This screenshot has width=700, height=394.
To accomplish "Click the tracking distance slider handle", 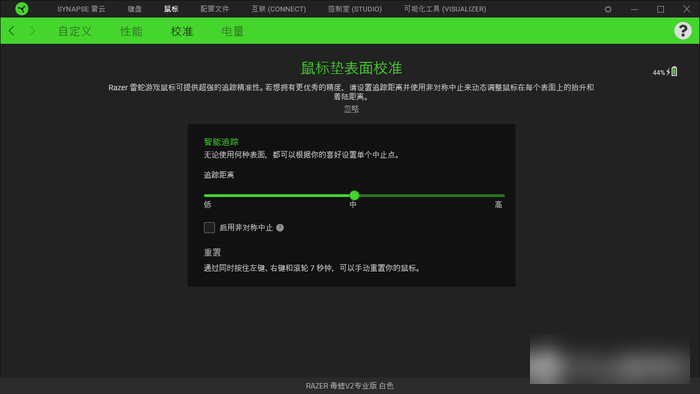I will pos(354,195).
